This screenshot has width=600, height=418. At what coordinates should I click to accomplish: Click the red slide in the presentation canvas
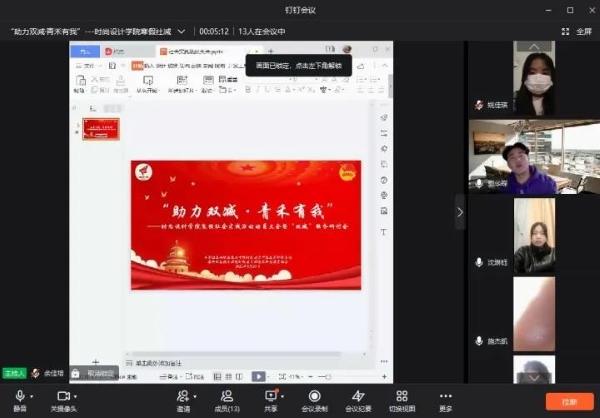coord(245,224)
